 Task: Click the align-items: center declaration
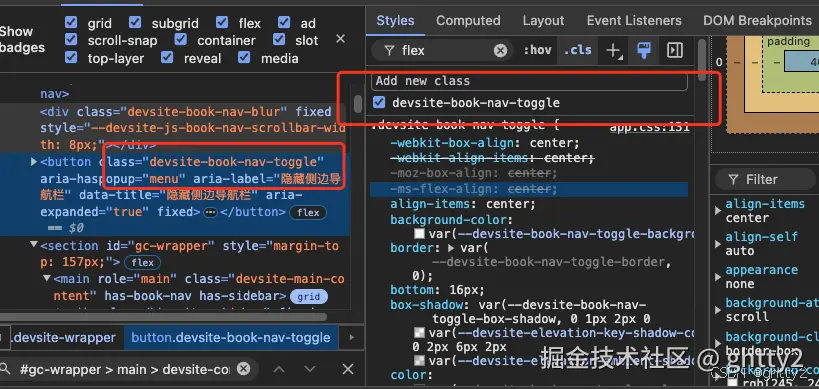(463, 204)
